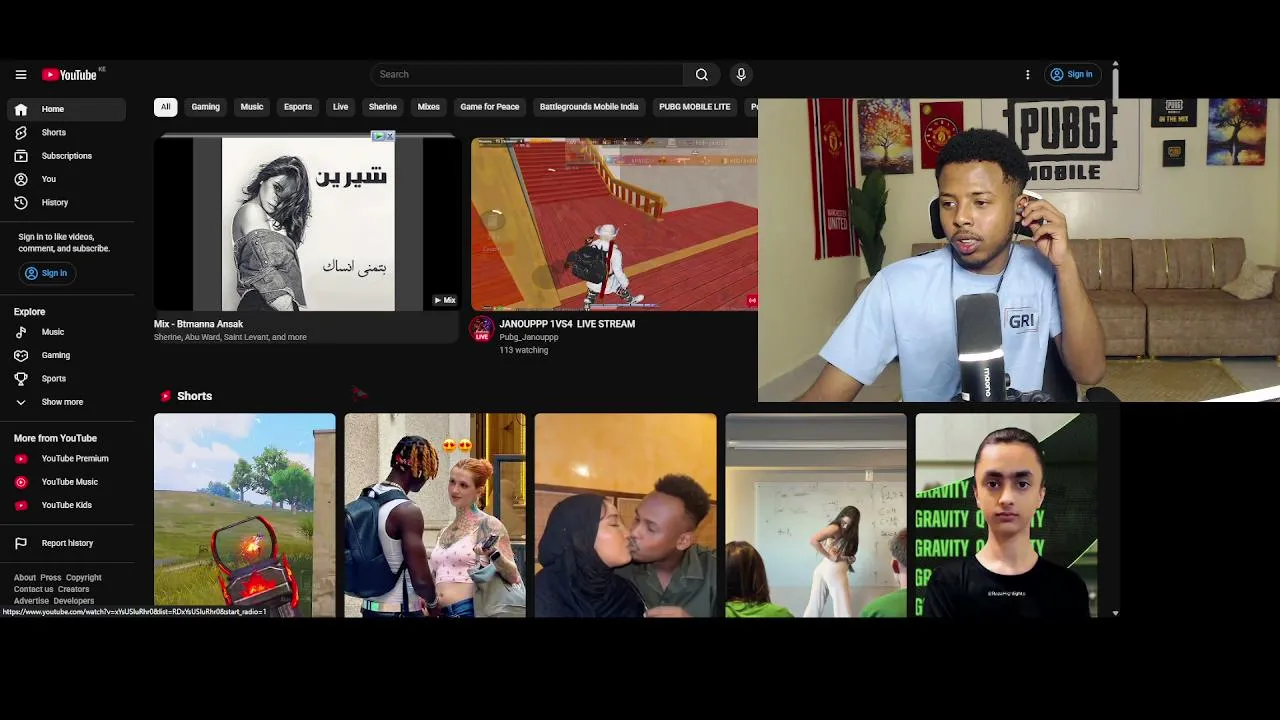1280x720 pixels.
Task: Select the Battlegrounds Mobile India chip
Action: (589, 107)
